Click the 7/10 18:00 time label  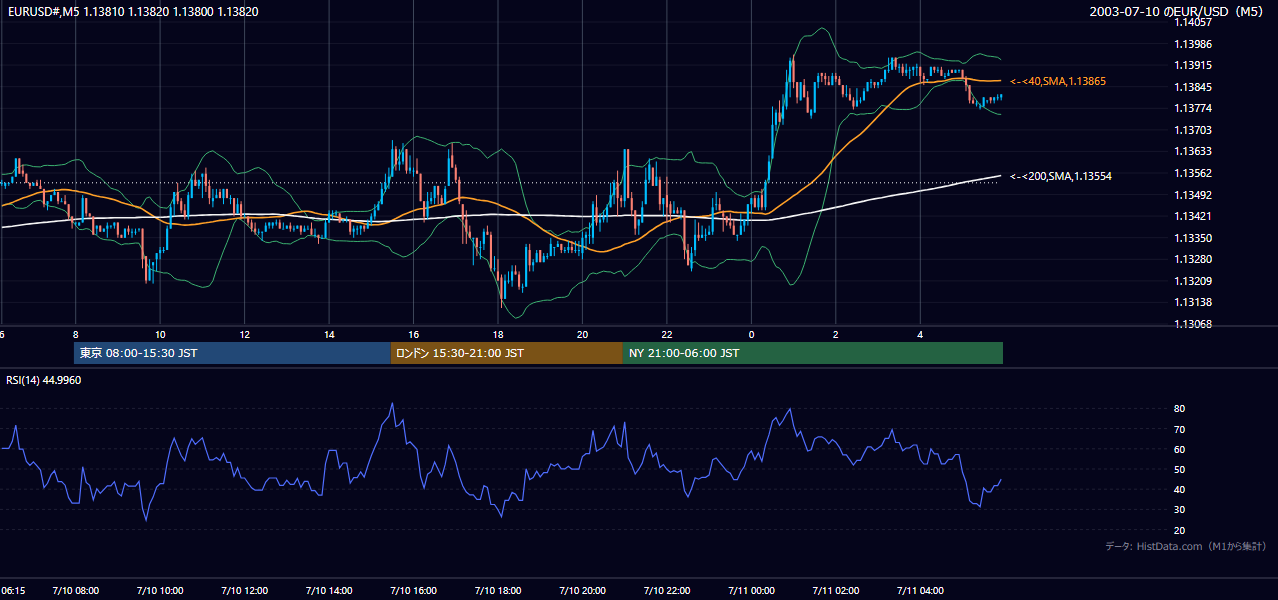pos(498,591)
